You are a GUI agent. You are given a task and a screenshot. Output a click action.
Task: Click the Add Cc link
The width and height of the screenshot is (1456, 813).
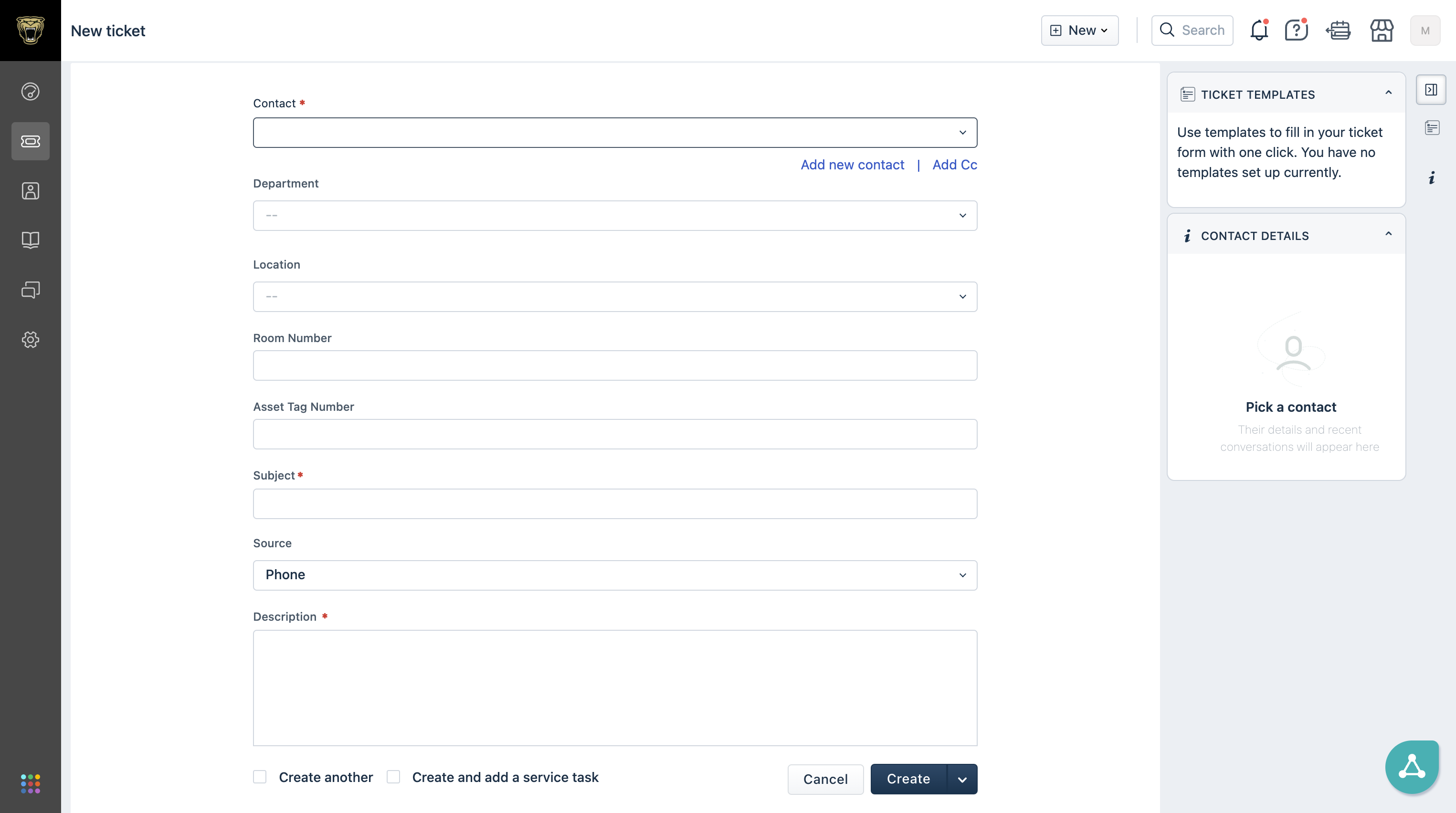coord(955,165)
